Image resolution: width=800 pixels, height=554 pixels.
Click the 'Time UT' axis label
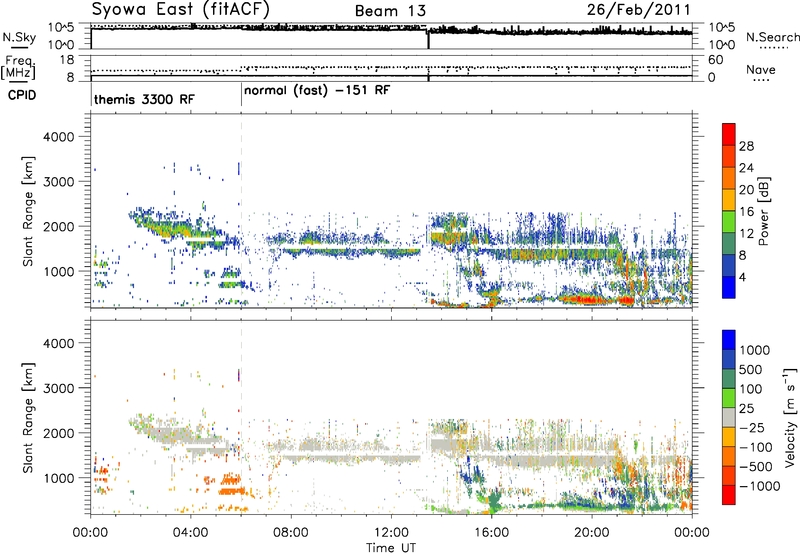click(x=391, y=548)
